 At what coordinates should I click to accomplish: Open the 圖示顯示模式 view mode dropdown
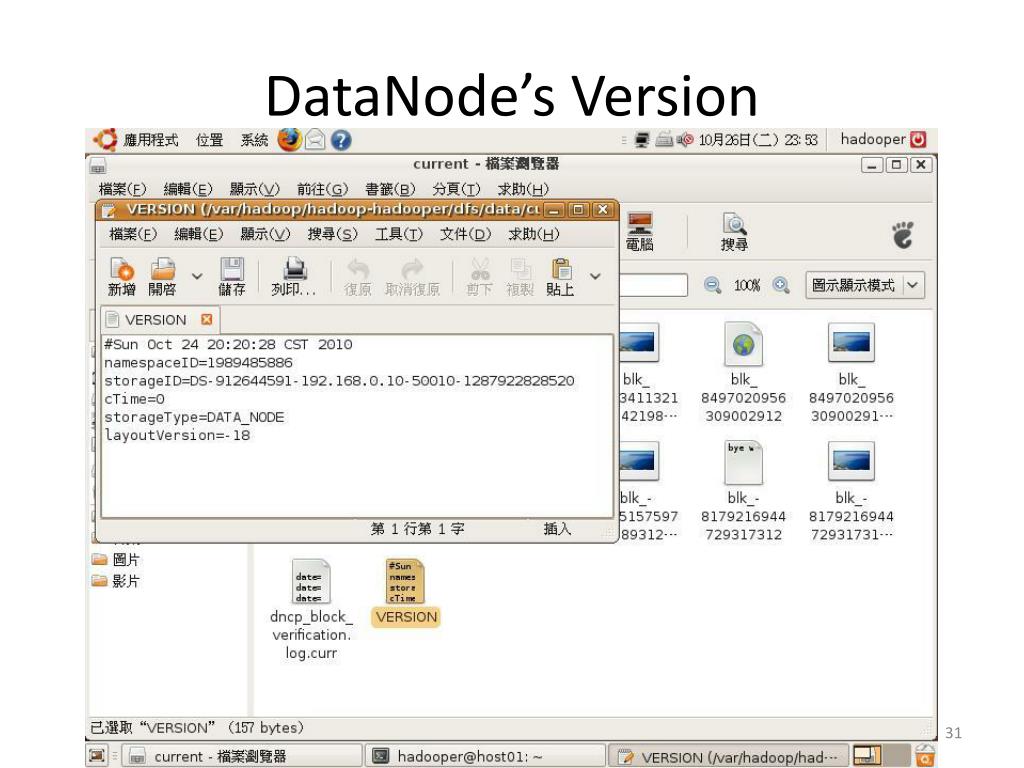pyautogui.click(x=865, y=285)
